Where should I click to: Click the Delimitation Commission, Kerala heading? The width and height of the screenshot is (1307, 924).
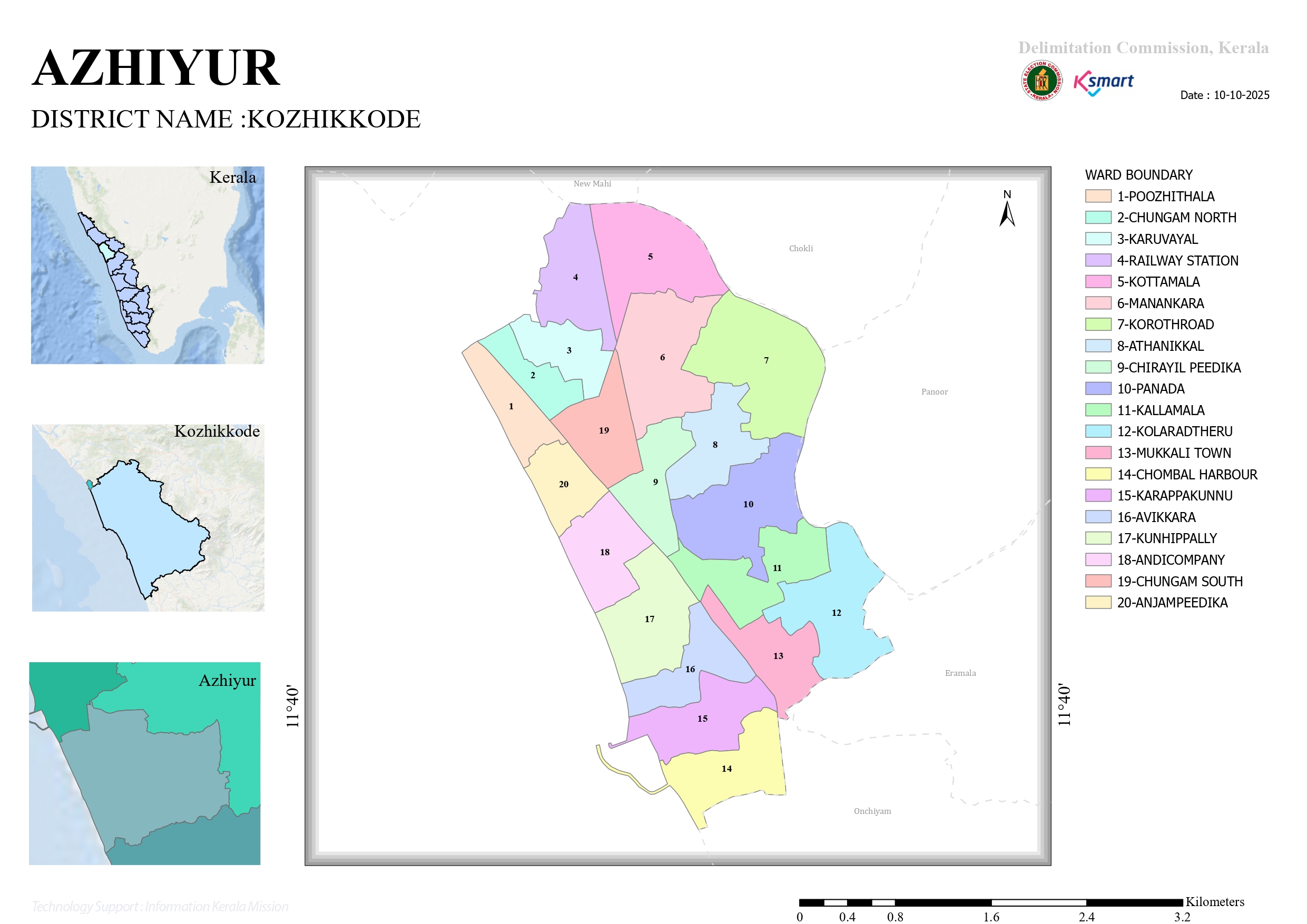1144,47
